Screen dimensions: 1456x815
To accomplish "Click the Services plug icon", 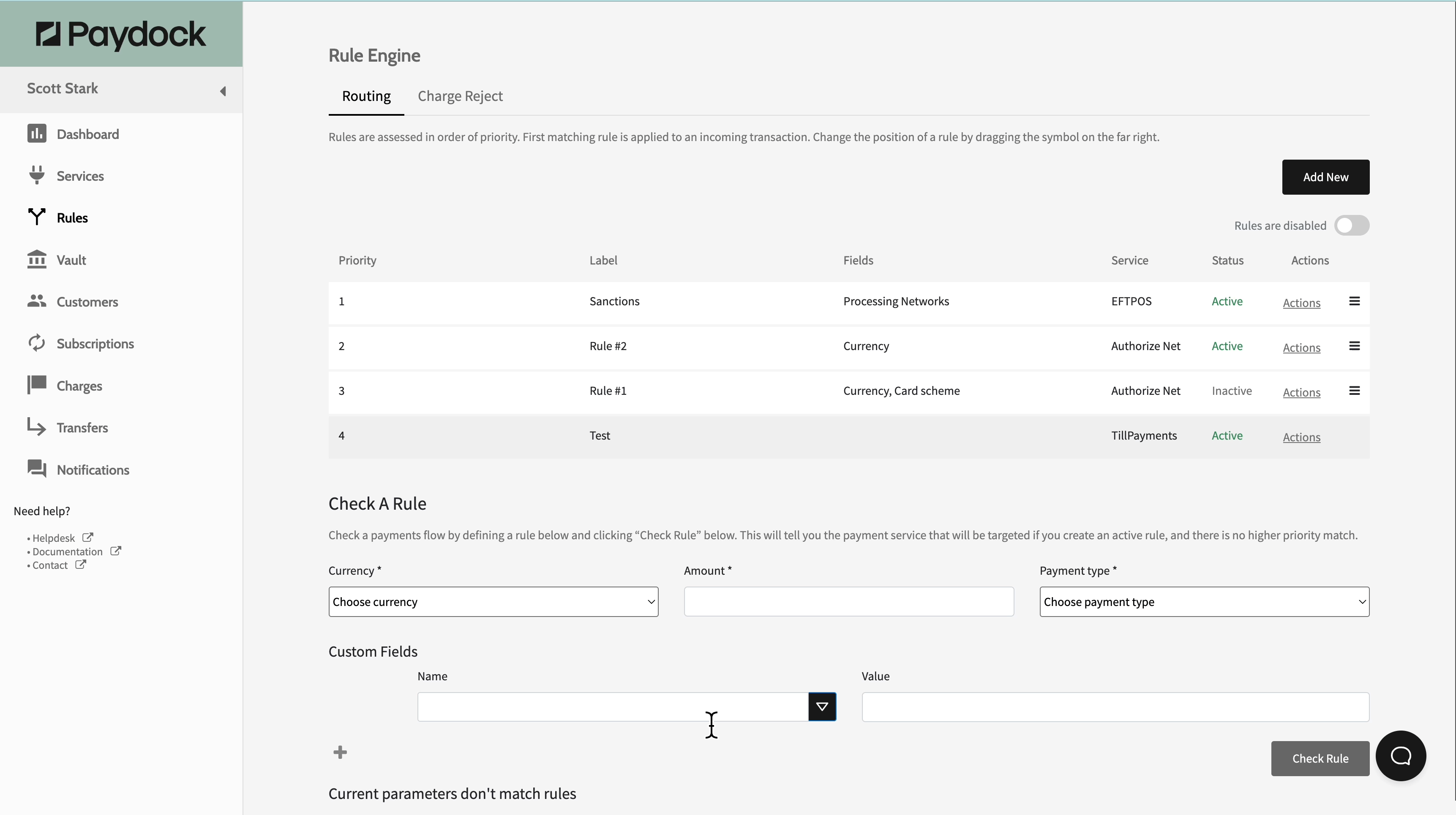I will tap(37, 175).
